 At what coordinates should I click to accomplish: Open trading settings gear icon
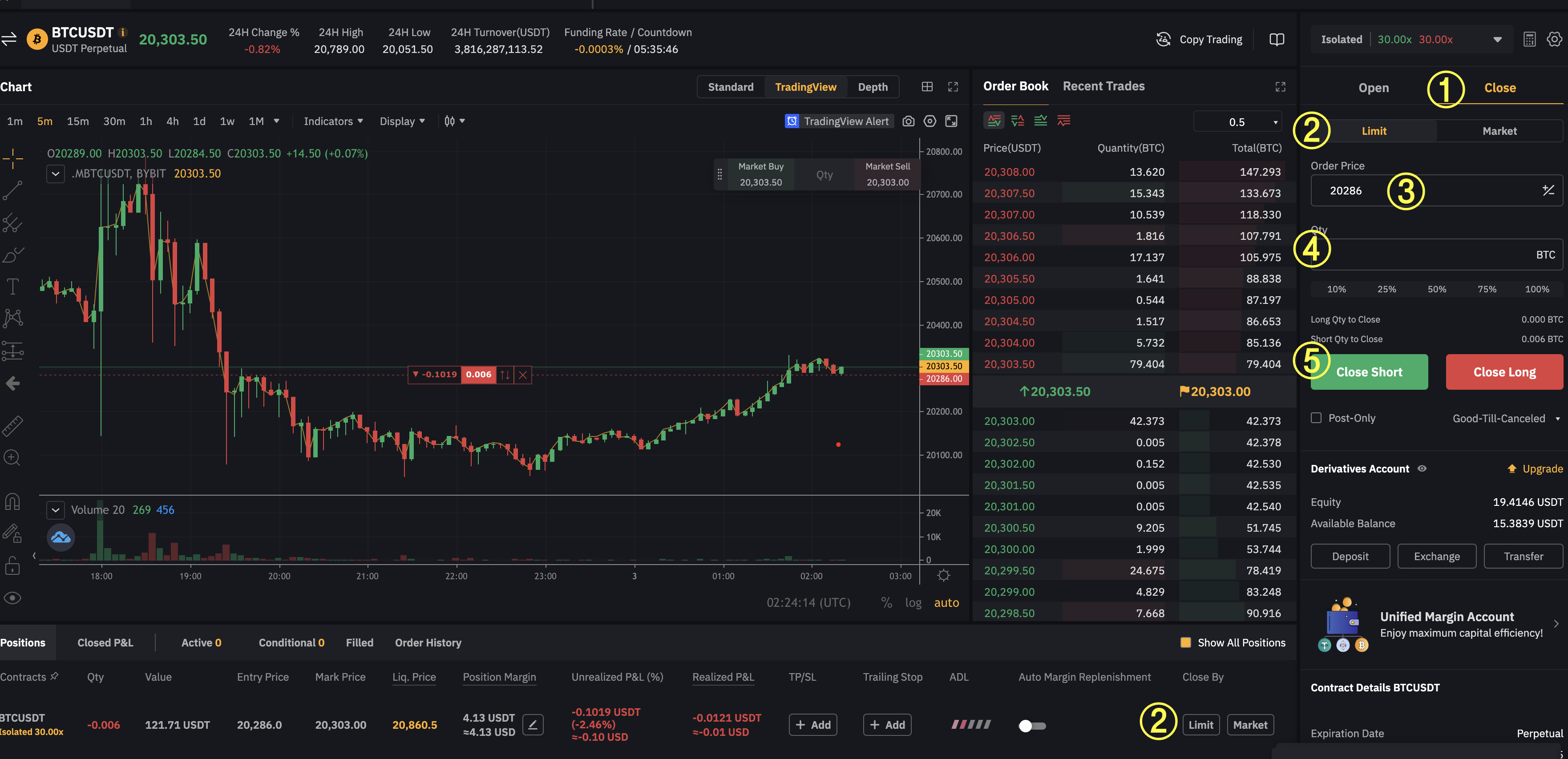click(1554, 40)
